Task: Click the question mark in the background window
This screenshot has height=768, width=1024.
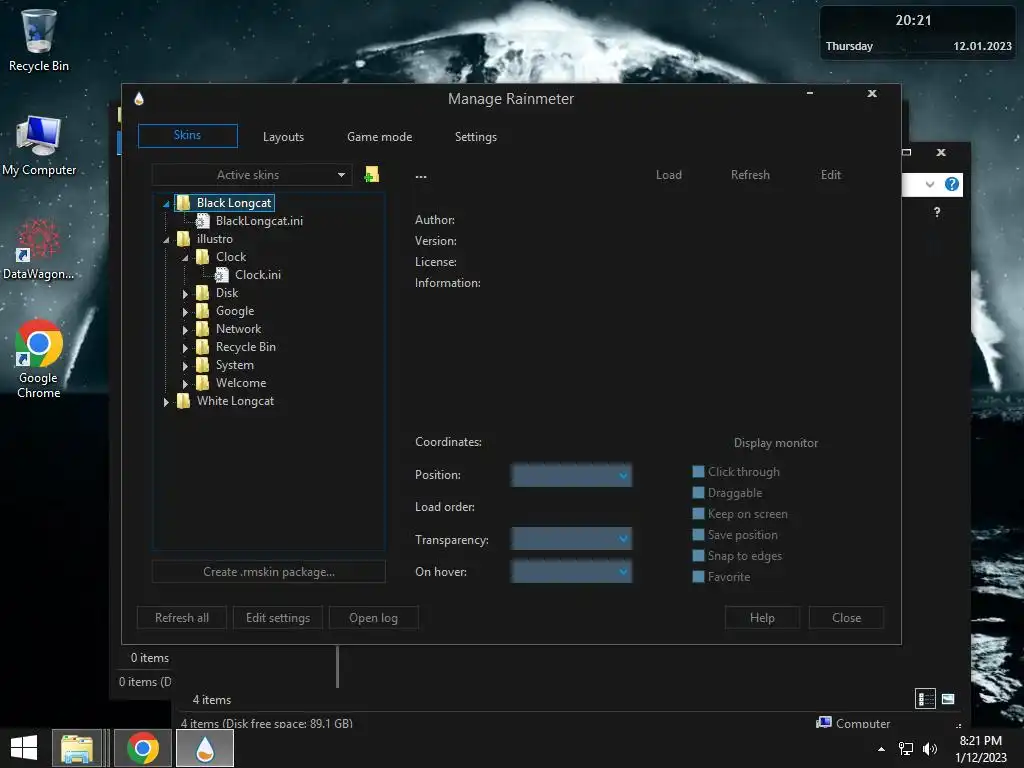Action: click(x=937, y=212)
